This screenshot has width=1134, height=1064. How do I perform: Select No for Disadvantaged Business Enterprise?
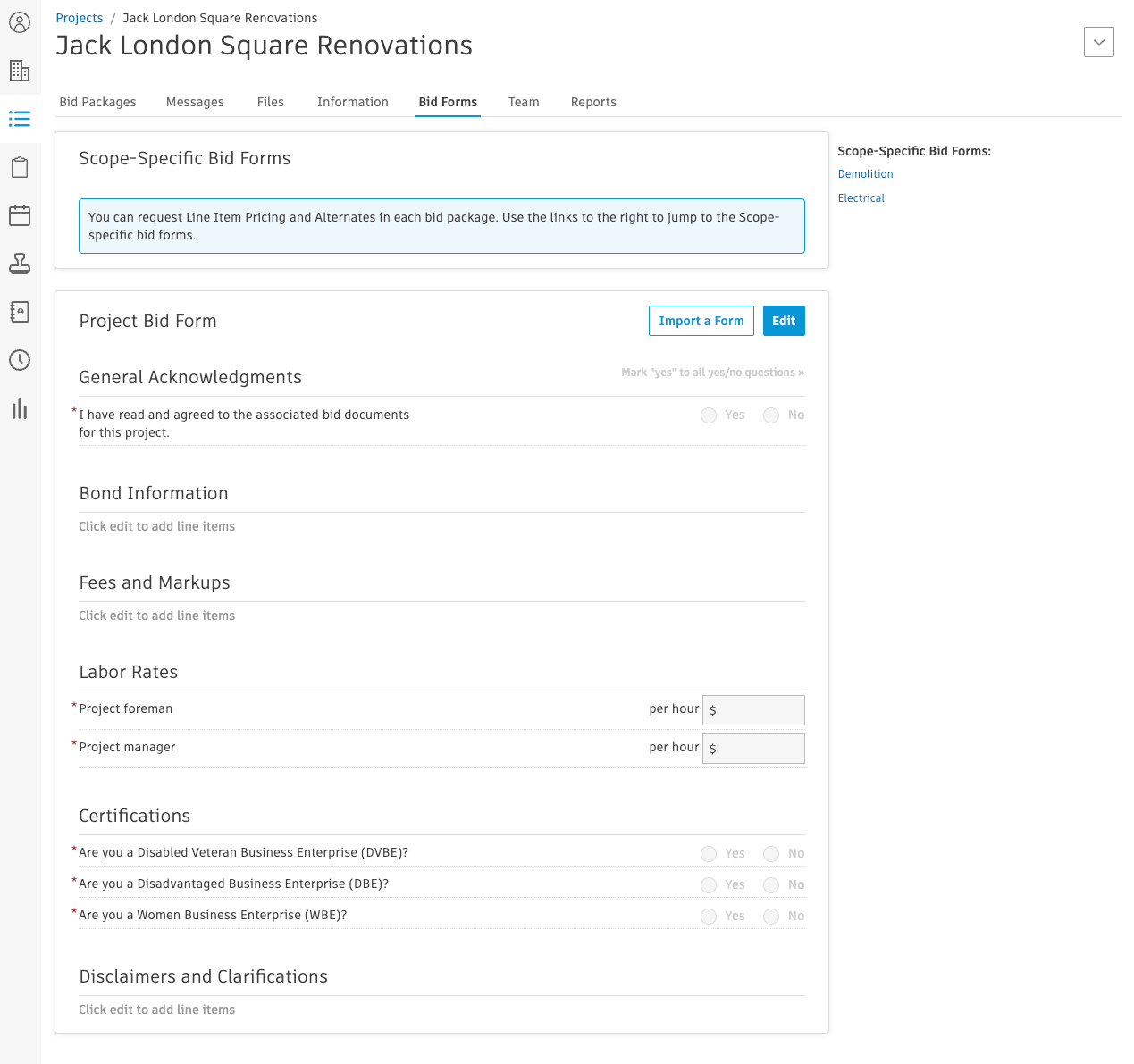click(x=771, y=885)
